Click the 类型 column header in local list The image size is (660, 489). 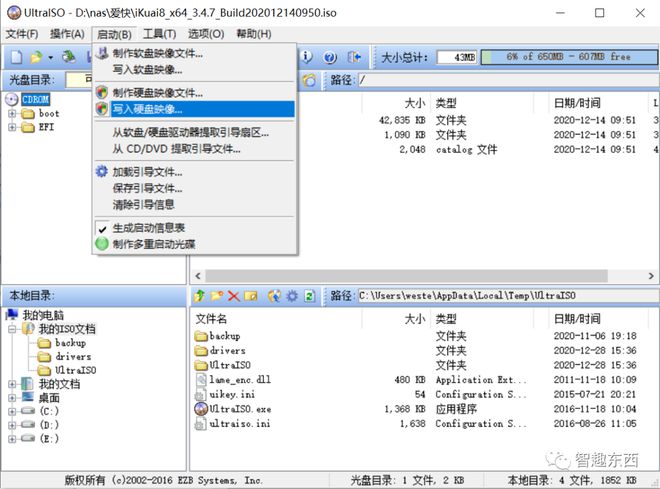click(x=482, y=319)
